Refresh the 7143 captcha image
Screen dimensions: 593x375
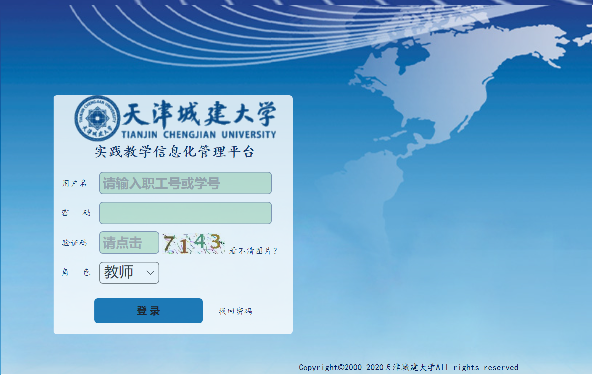pos(194,243)
